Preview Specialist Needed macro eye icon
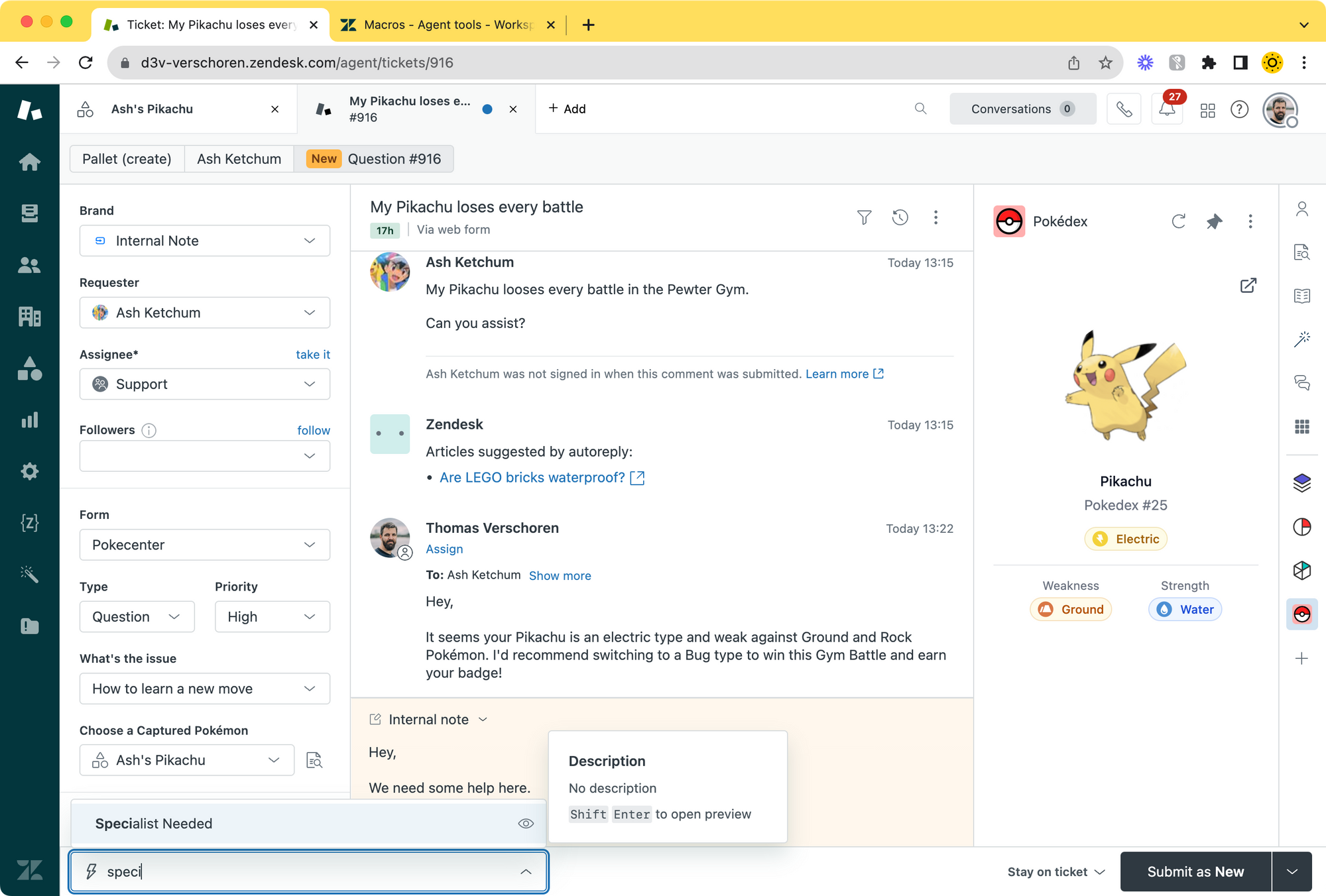 526,823
